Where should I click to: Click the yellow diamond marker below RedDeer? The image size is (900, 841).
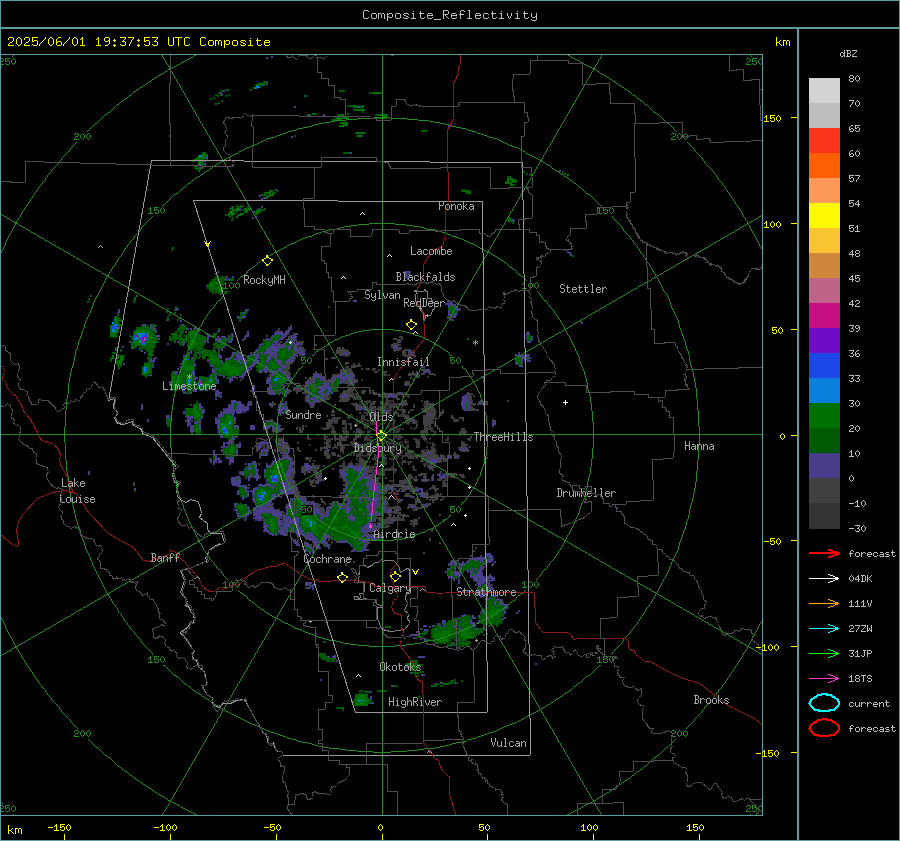411,325
